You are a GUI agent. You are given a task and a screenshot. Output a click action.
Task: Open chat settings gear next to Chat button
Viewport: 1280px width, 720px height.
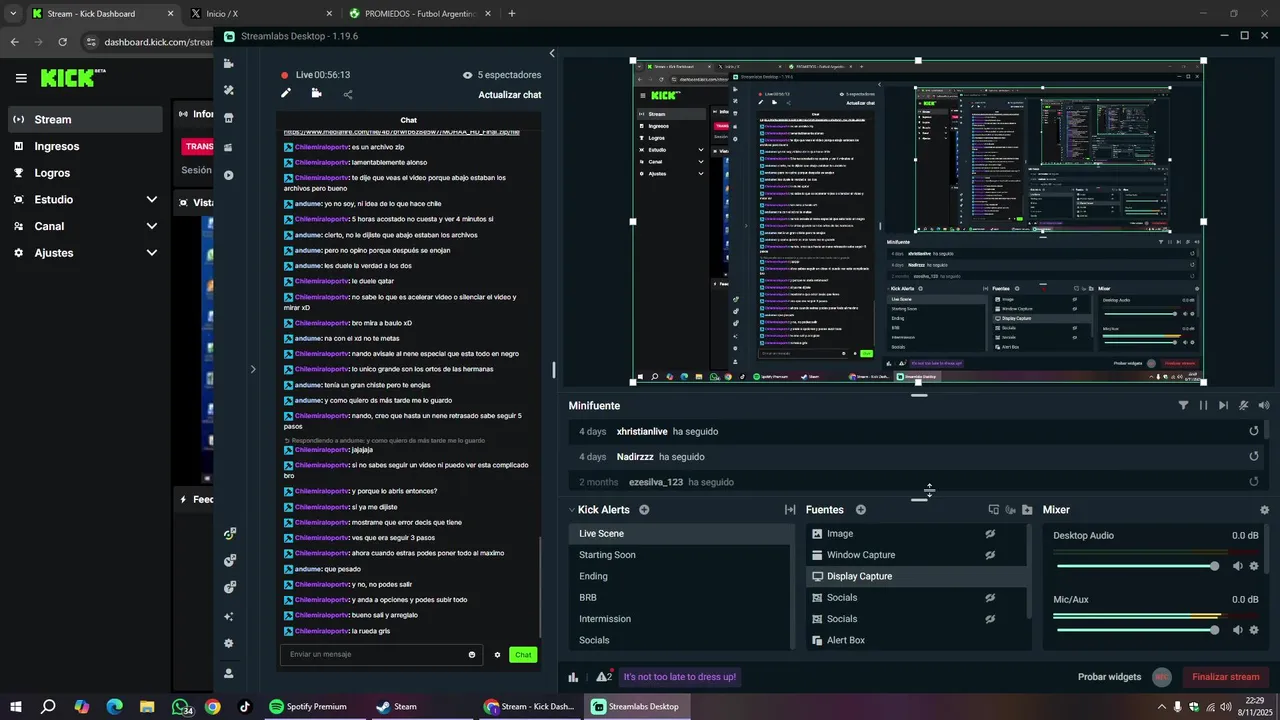click(497, 655)
